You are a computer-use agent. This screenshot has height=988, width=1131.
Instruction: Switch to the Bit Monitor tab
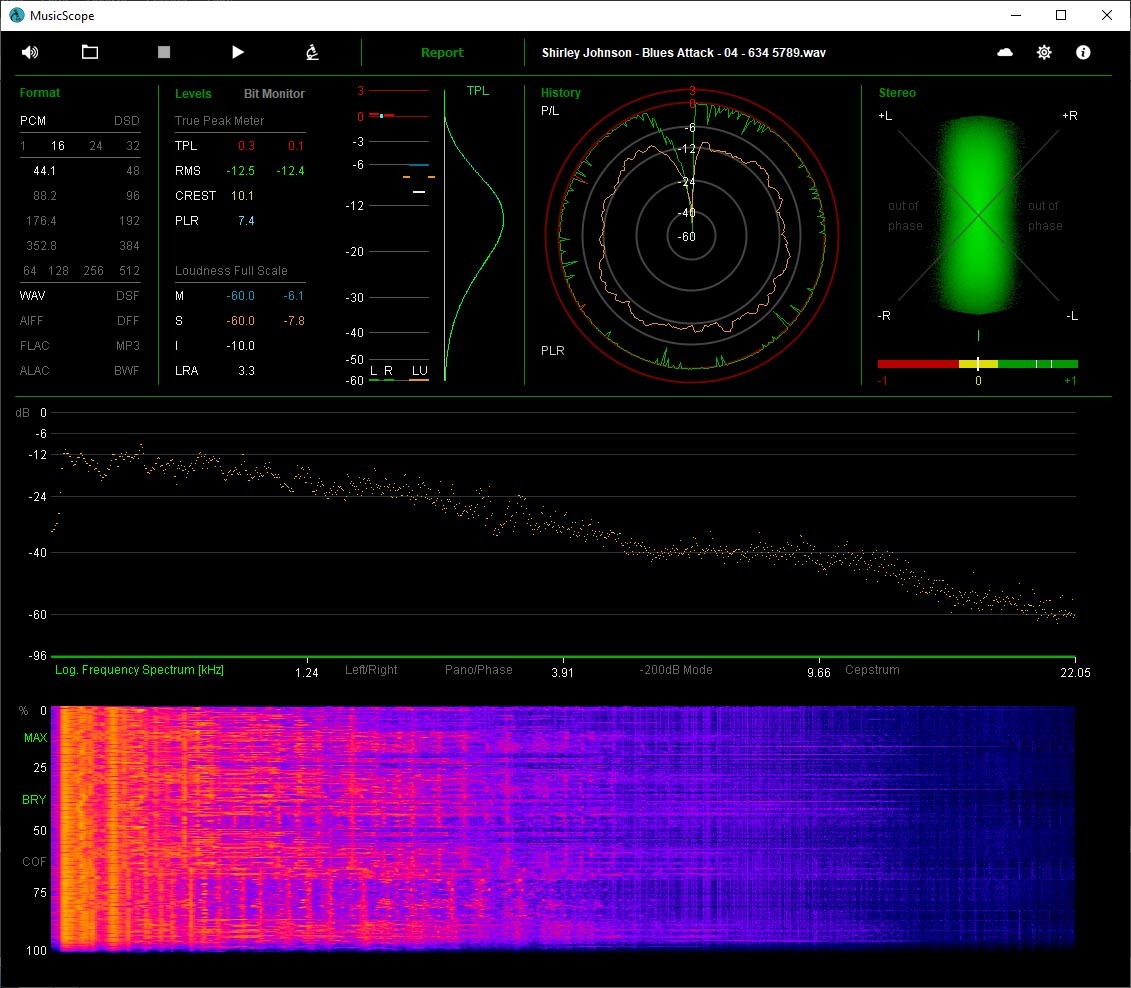[274, 94]
